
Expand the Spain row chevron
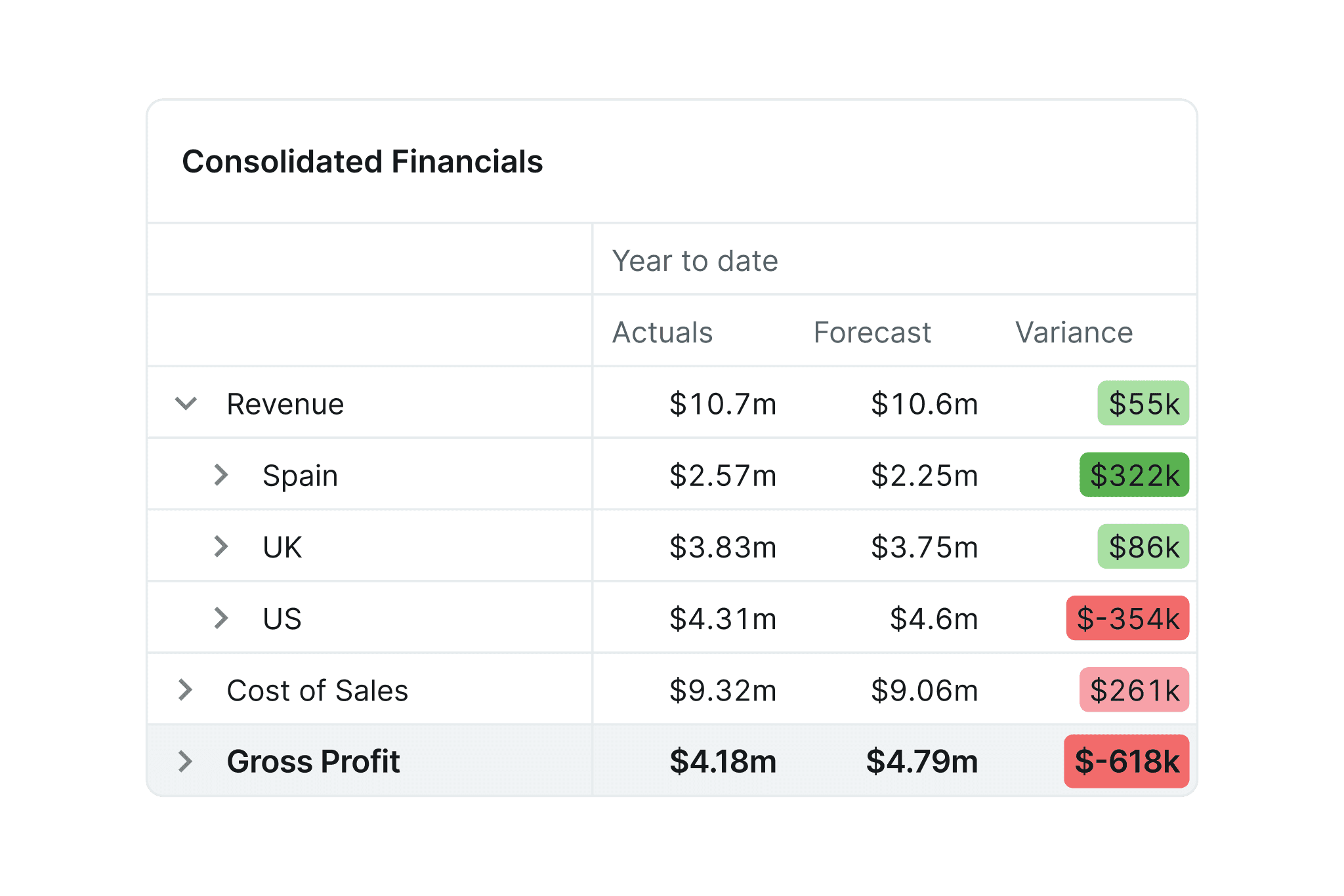coord(222,475)
